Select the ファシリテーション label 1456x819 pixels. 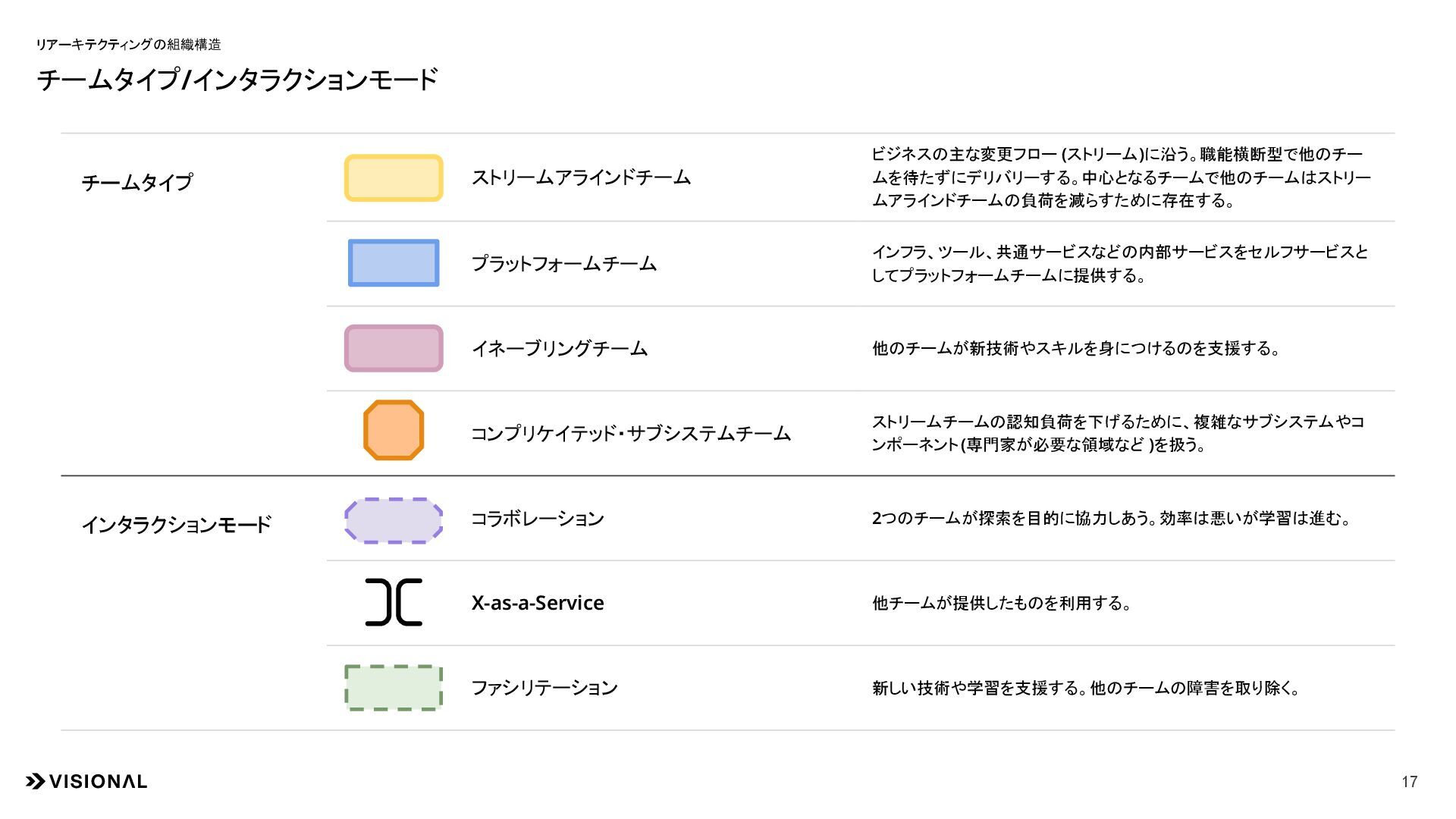tap(544, 688)
